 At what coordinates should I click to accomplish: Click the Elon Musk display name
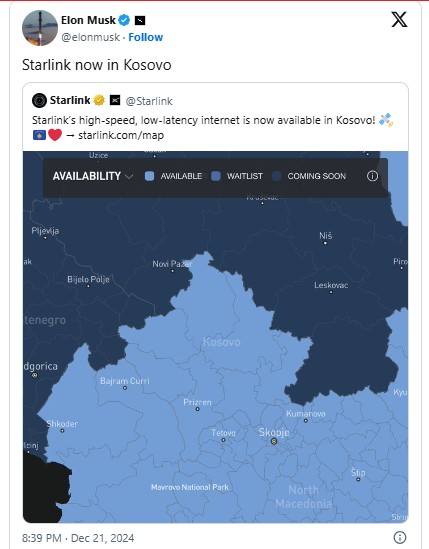[x=88, y=20]
